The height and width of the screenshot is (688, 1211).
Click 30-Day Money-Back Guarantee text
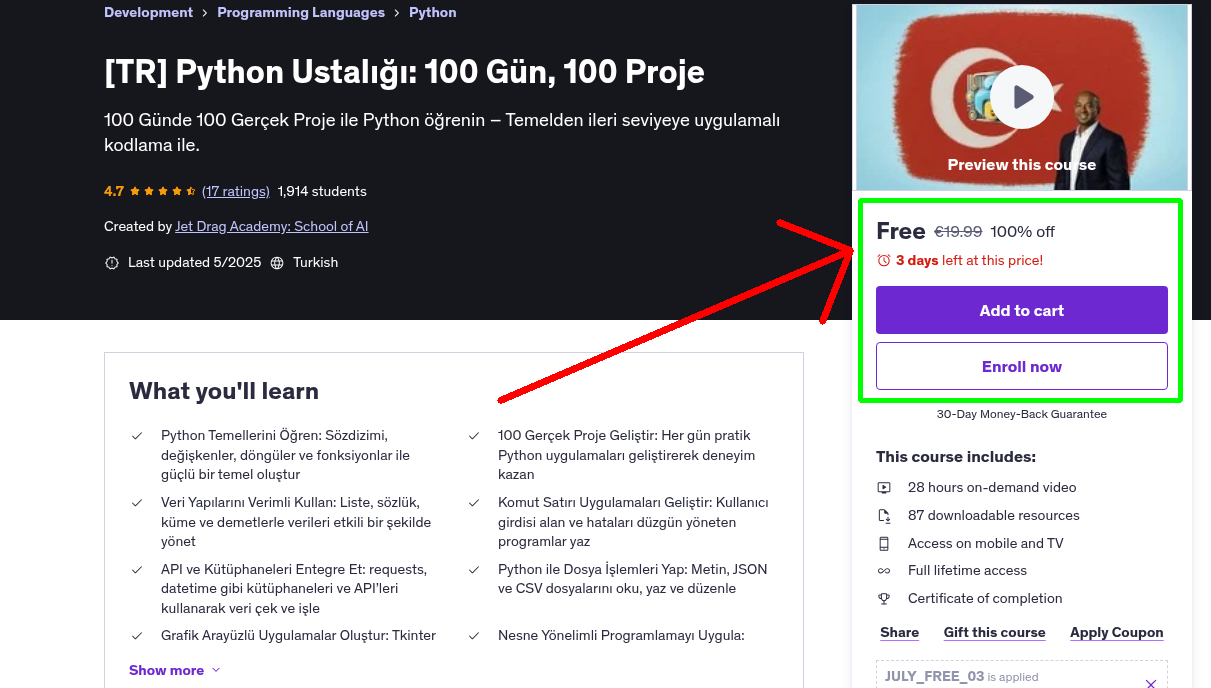coord(1022,414)
